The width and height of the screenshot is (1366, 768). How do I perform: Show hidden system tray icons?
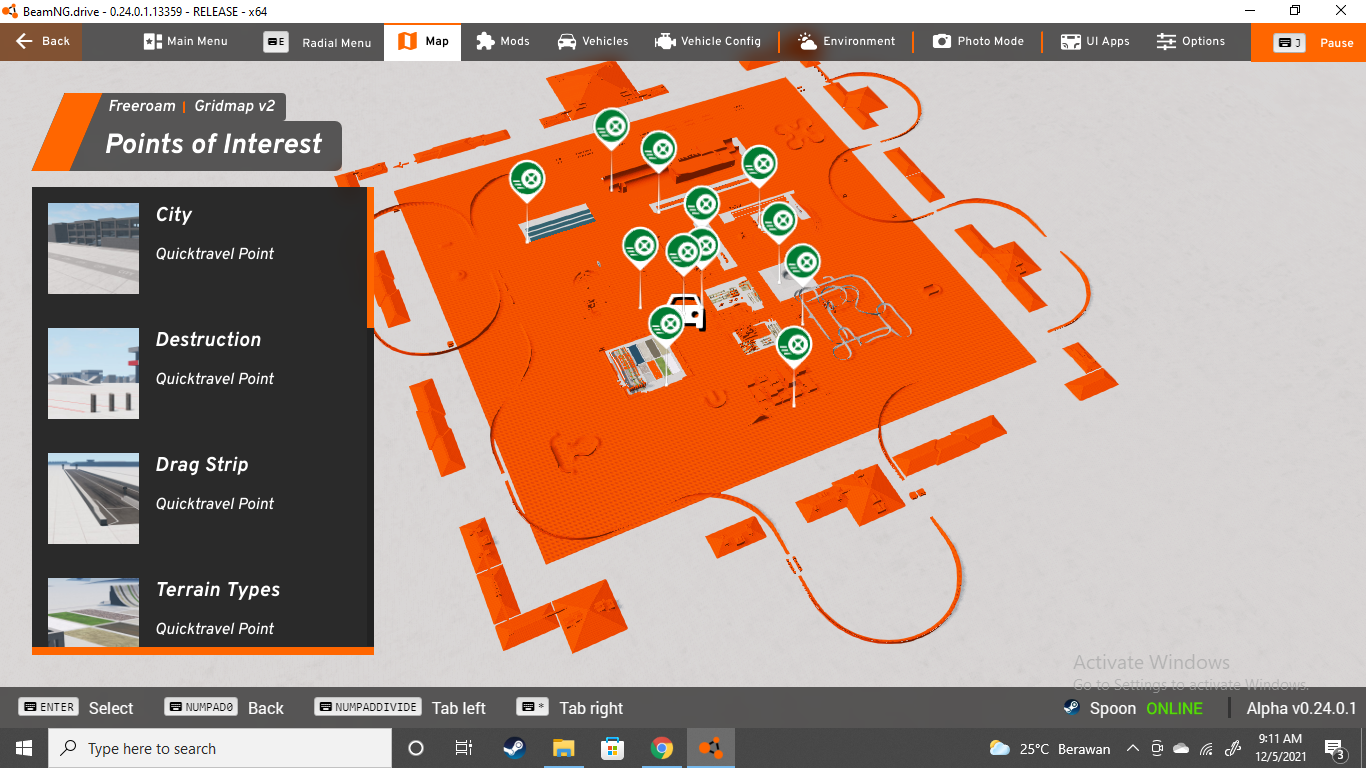point(1133,748)
